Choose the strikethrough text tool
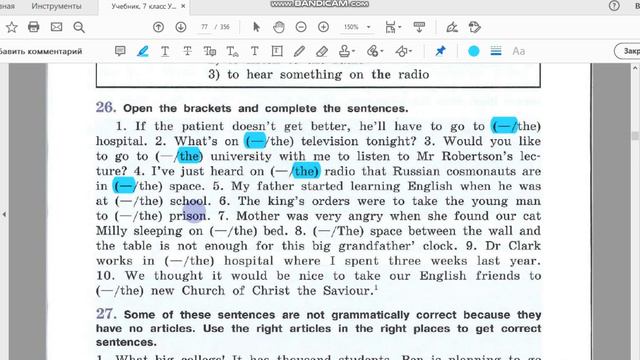640x360 pixels. [187, 51]
